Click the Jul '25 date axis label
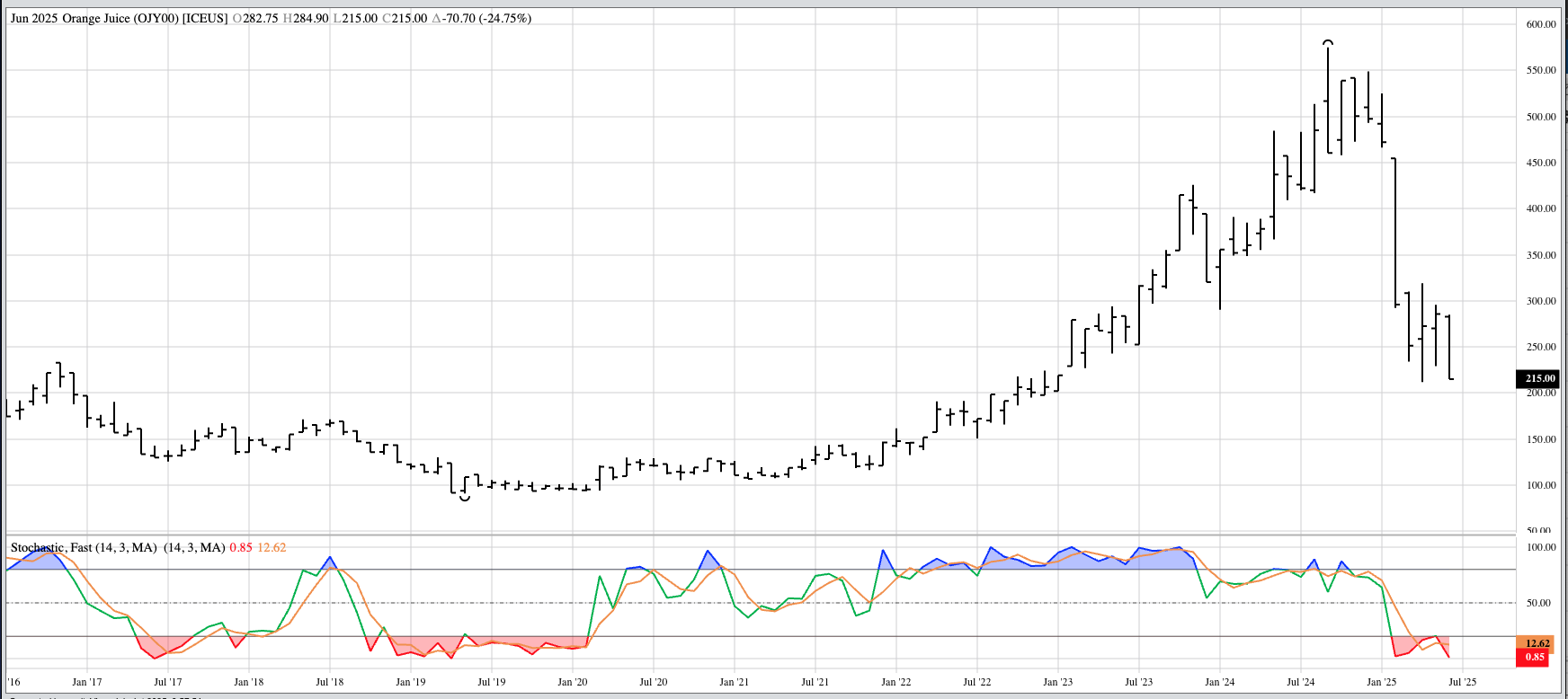This screenshot has width=1568, height=699. (1462, 682)
